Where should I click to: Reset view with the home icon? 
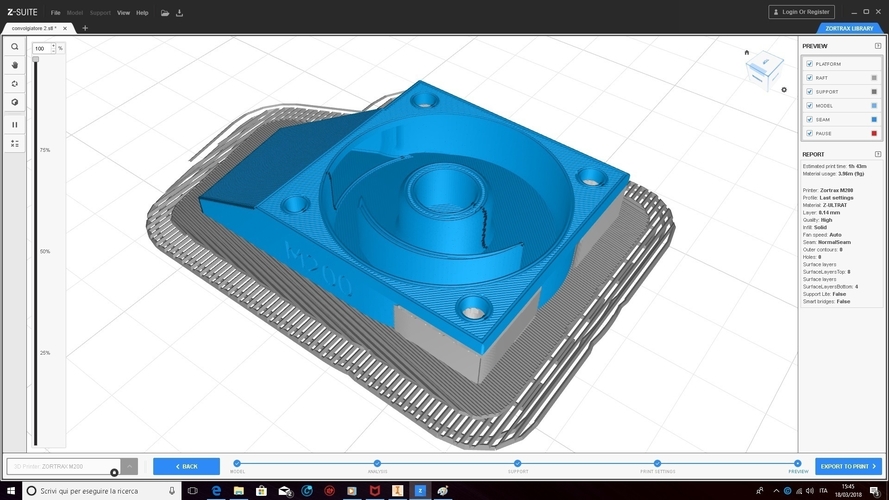pos(747,53)
